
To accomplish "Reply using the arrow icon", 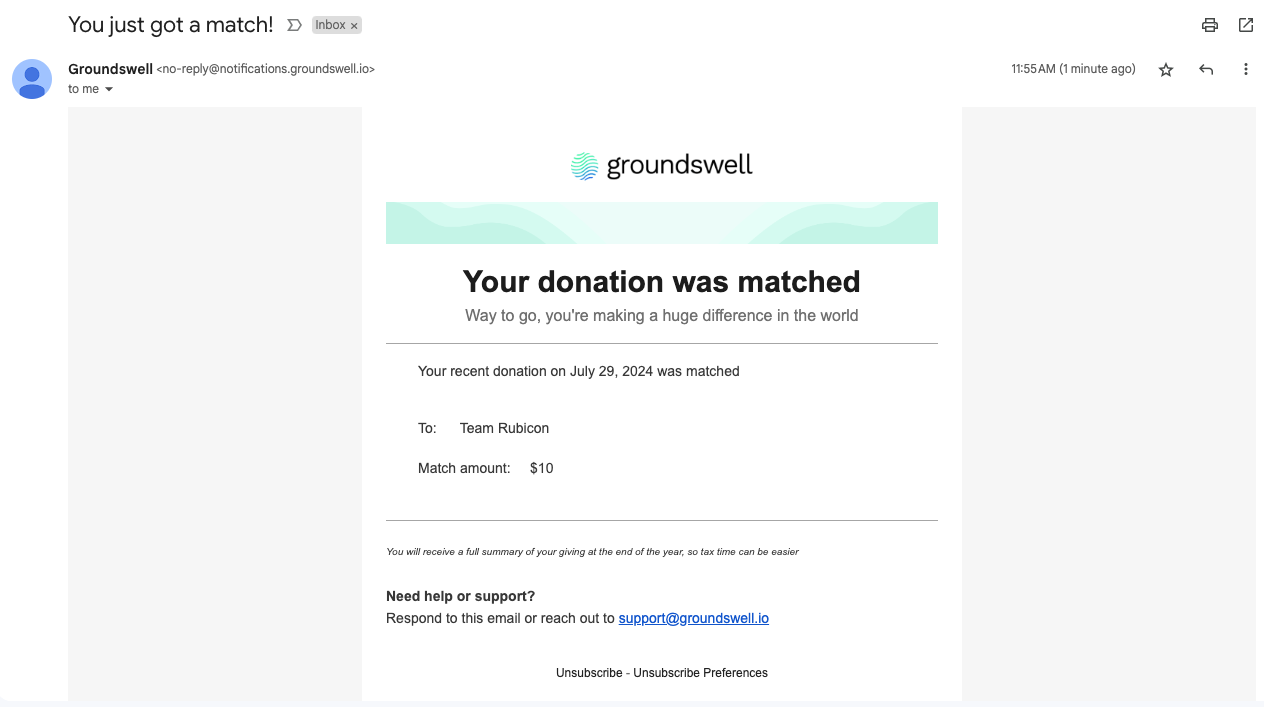I will click(1206, 70).
